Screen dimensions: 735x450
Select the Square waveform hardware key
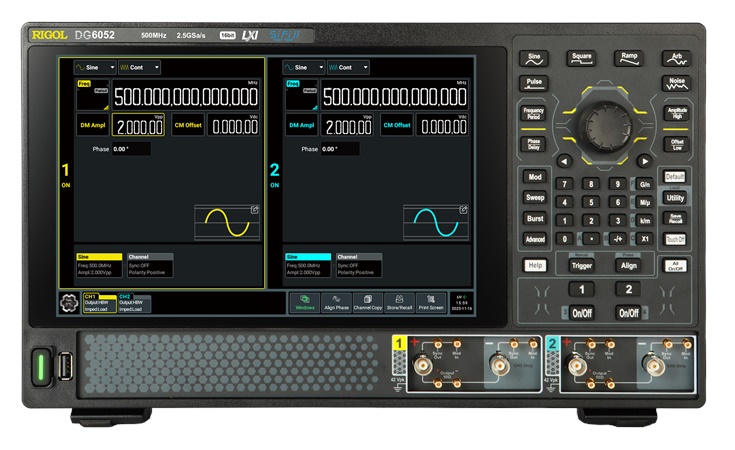click(x=581, y=59)
